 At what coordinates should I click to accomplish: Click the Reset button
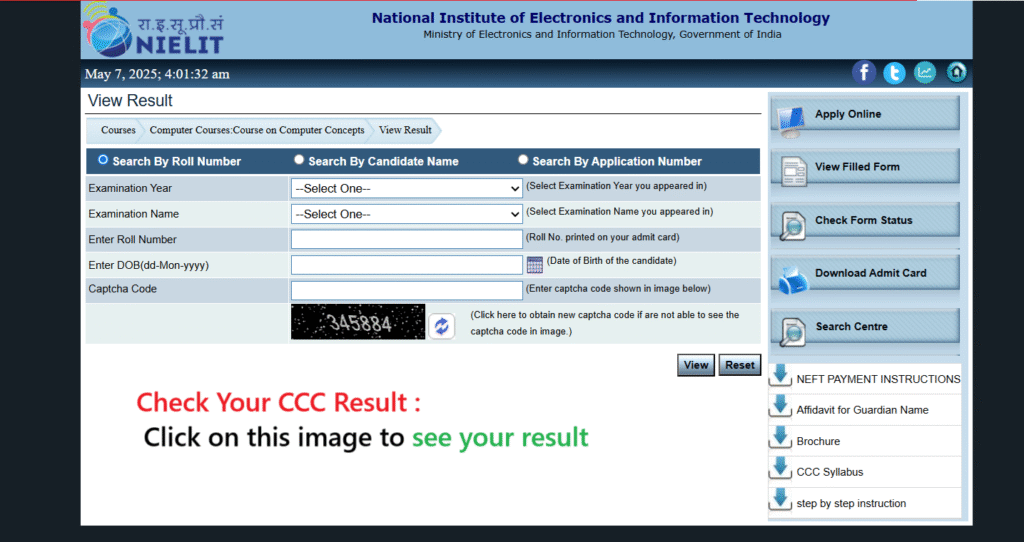pyautogui.click(x=739, y=365)
